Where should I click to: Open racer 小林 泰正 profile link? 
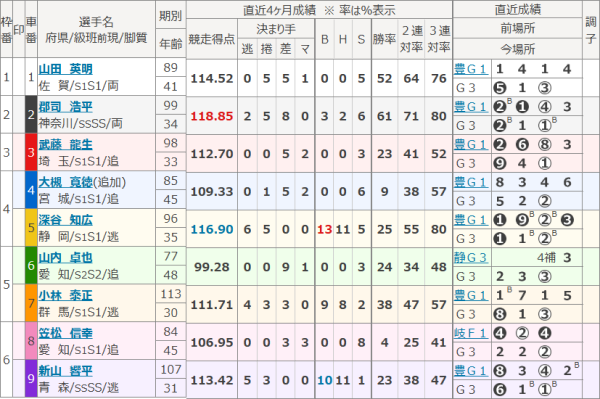[65, 295]
